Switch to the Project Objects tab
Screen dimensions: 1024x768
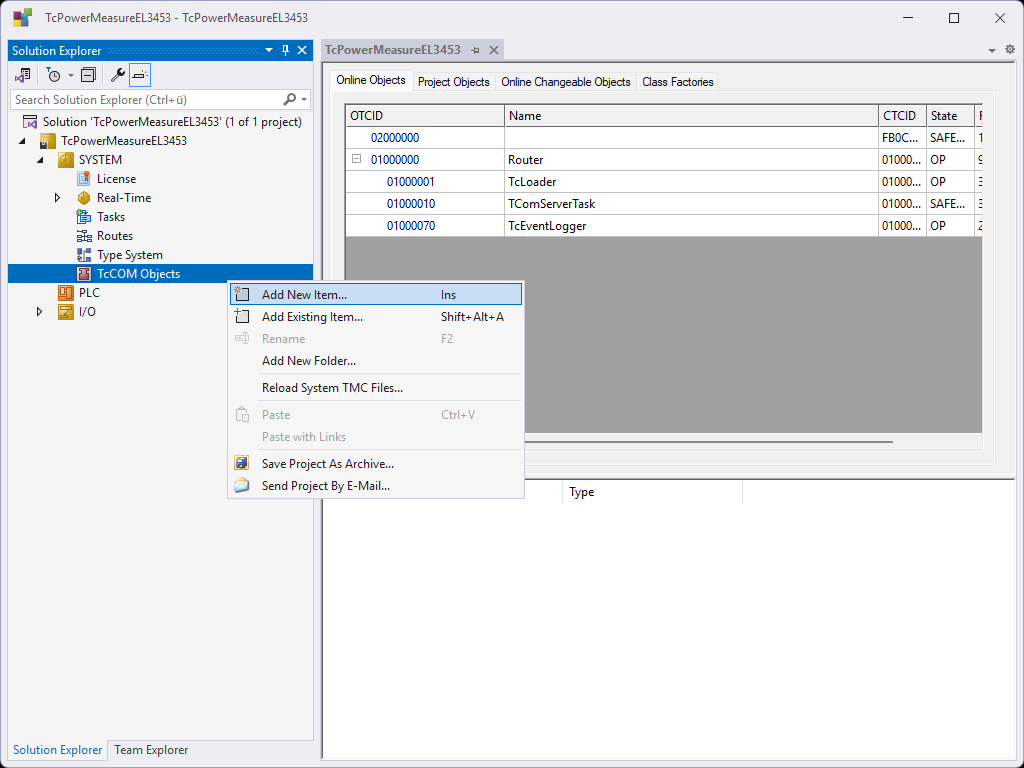[x=453, y=82]
